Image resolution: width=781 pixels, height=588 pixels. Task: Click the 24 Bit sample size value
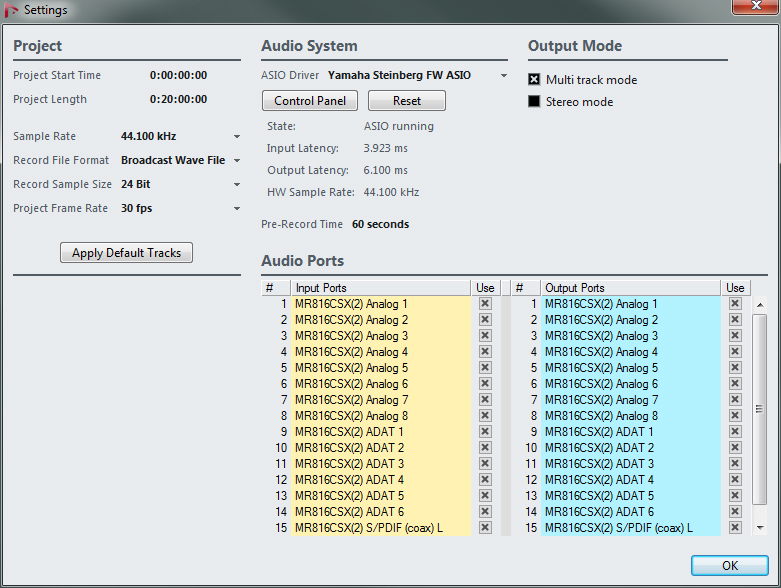[x=135, y=184]
